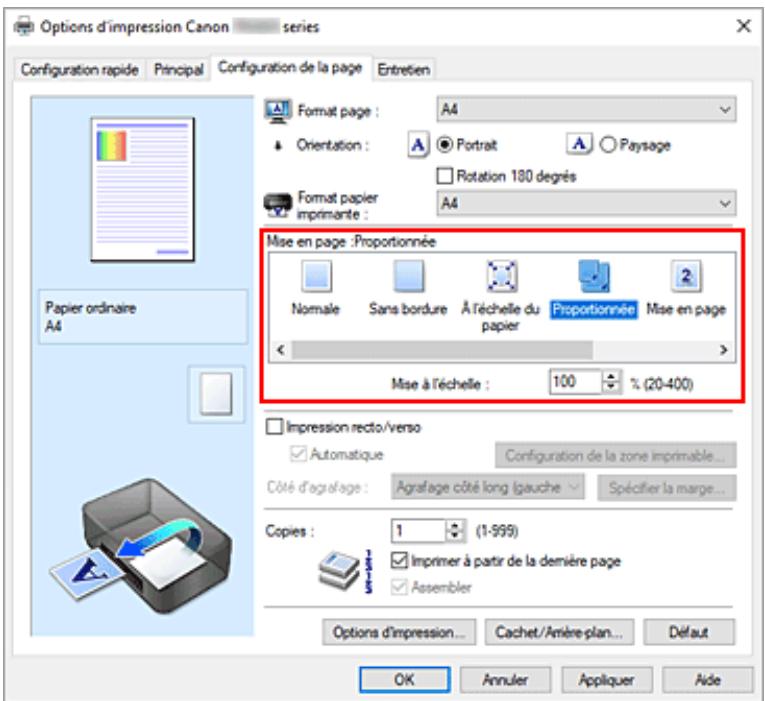
Task: Toggle the Assembler checkbox
Action: (x=399, y=587)
